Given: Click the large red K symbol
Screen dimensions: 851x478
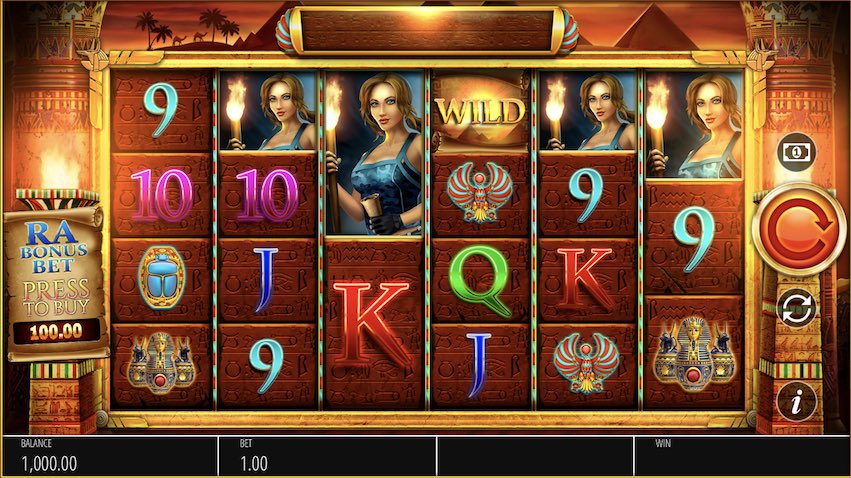Looking at the screenshot, I should coord(373,324).
